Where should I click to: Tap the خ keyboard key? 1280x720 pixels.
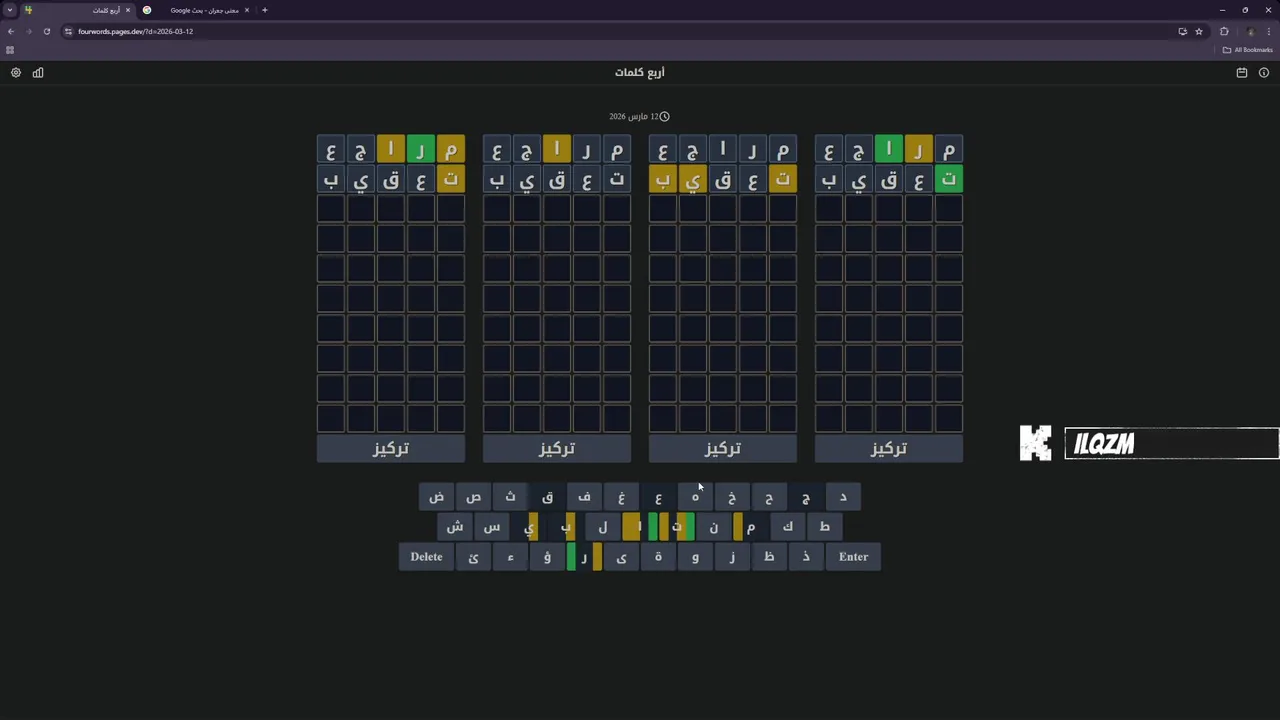[x=733, y=497]
